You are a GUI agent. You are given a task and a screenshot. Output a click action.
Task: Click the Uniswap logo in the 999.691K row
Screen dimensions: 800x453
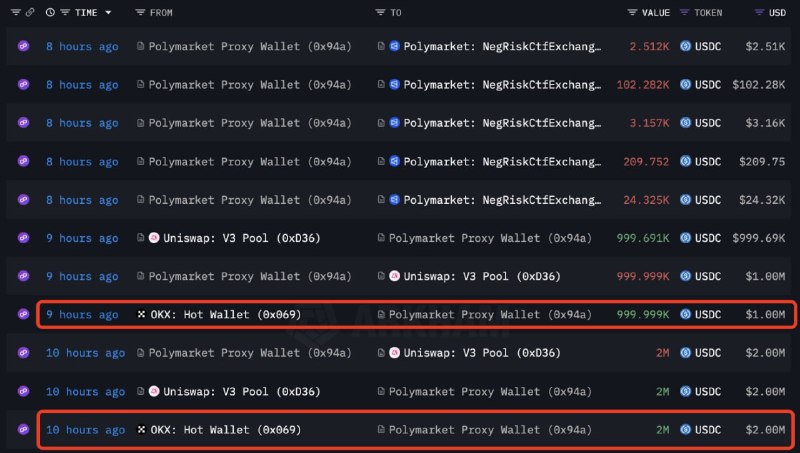154,238
